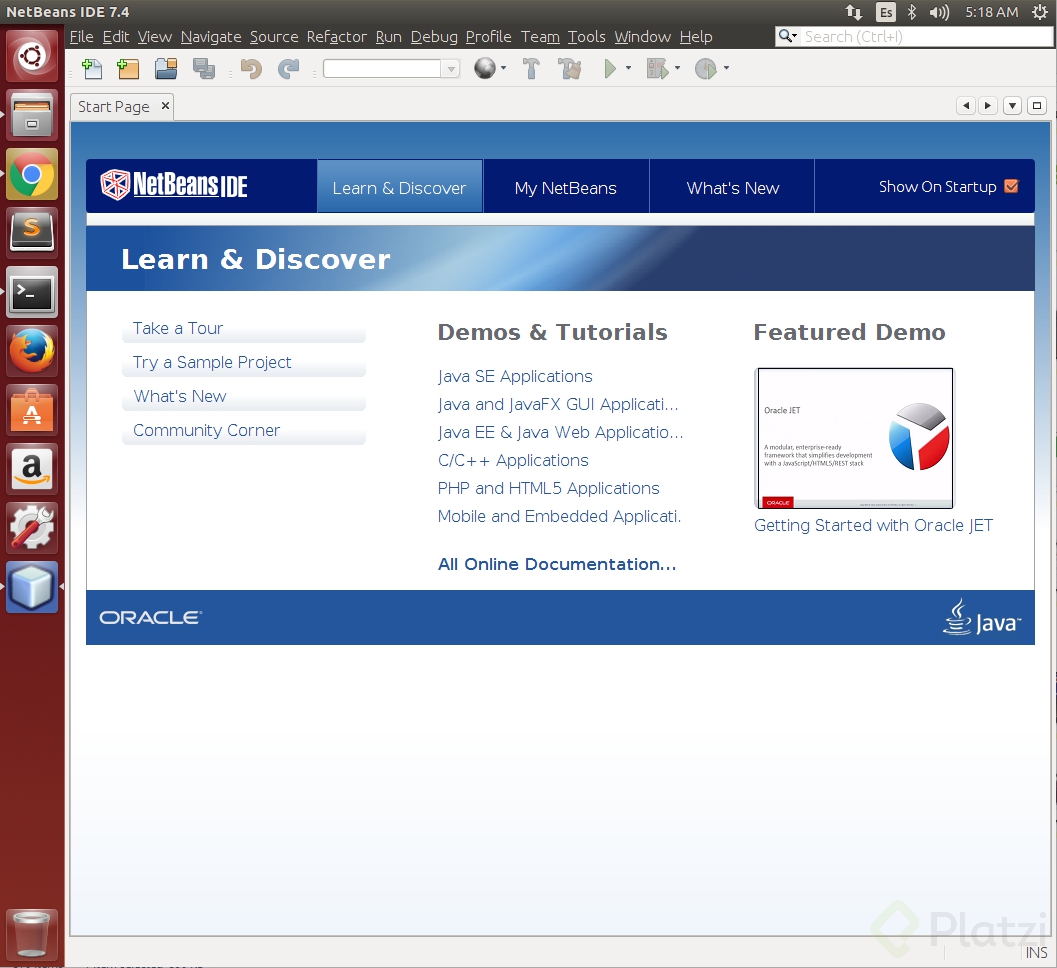Click the Open Project toolbar icon
1057x968 pixels.
[166, 69]
